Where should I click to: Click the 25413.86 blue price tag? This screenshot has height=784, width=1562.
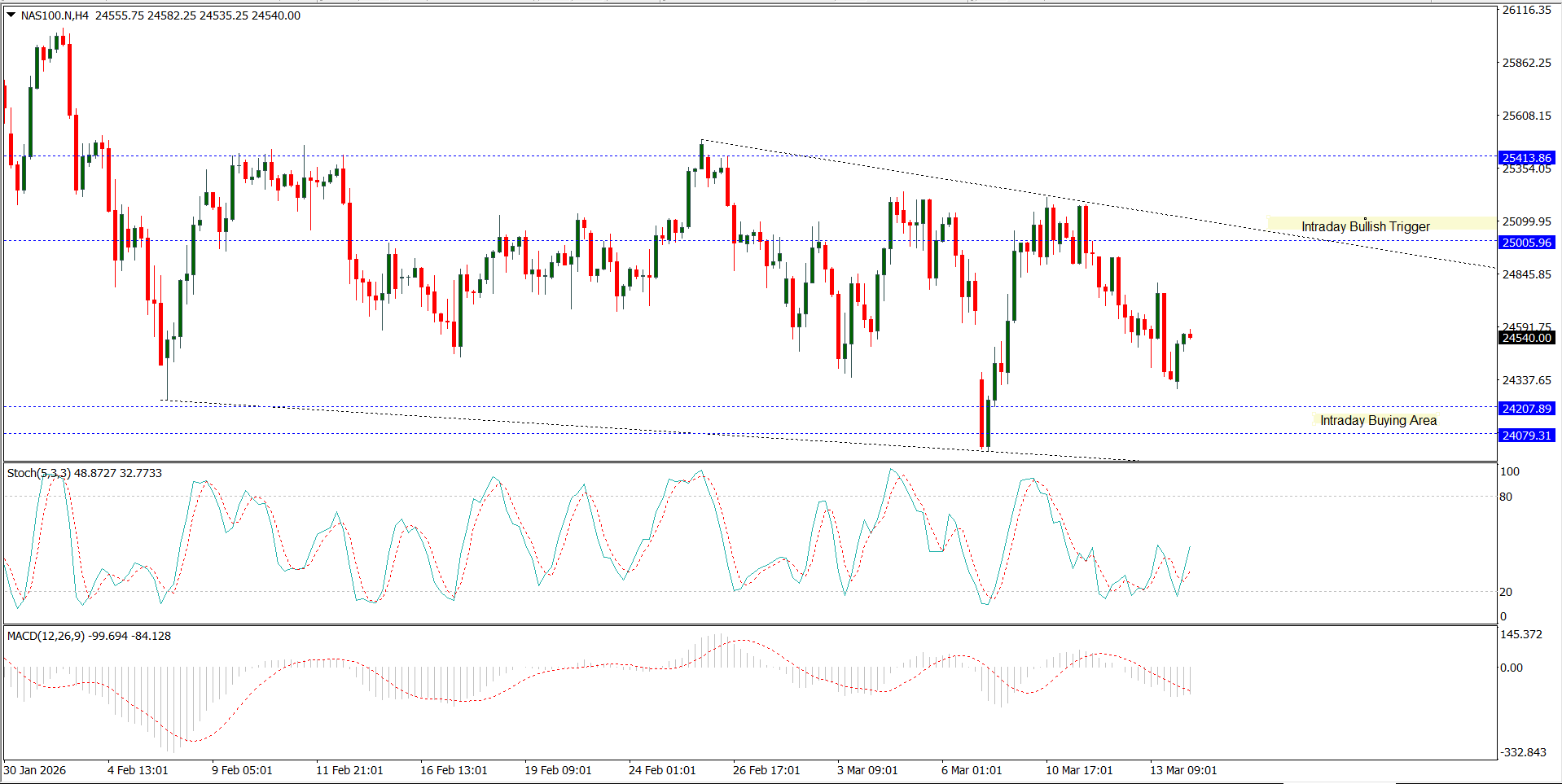coord(1526,158)
